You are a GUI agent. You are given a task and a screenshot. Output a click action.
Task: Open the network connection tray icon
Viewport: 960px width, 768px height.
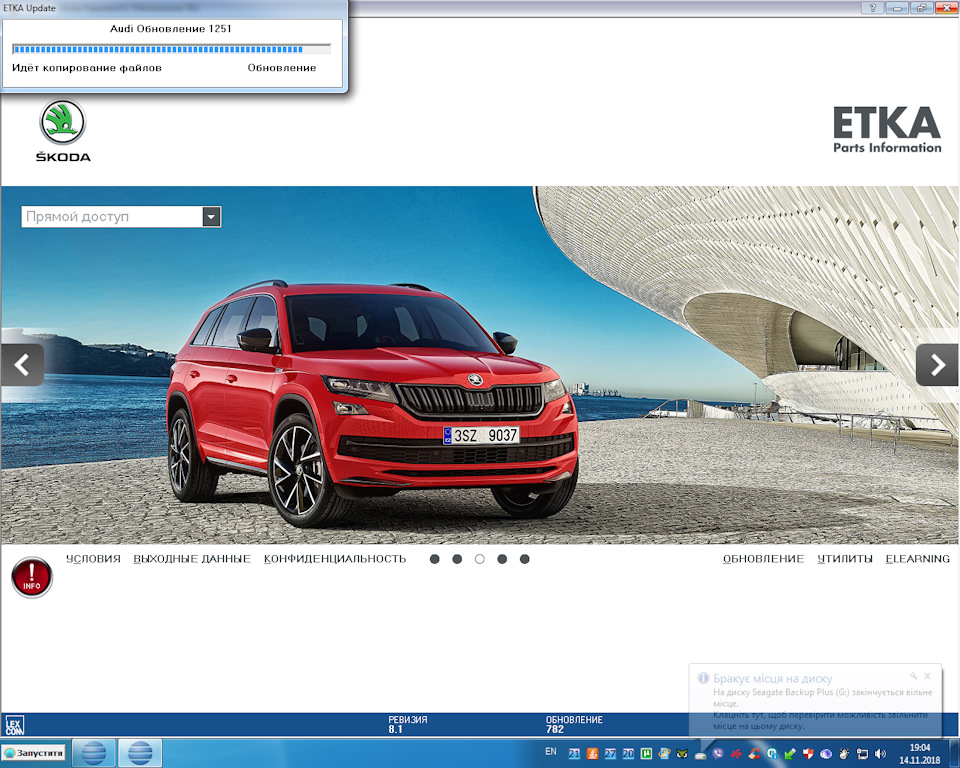click(863, 754)
